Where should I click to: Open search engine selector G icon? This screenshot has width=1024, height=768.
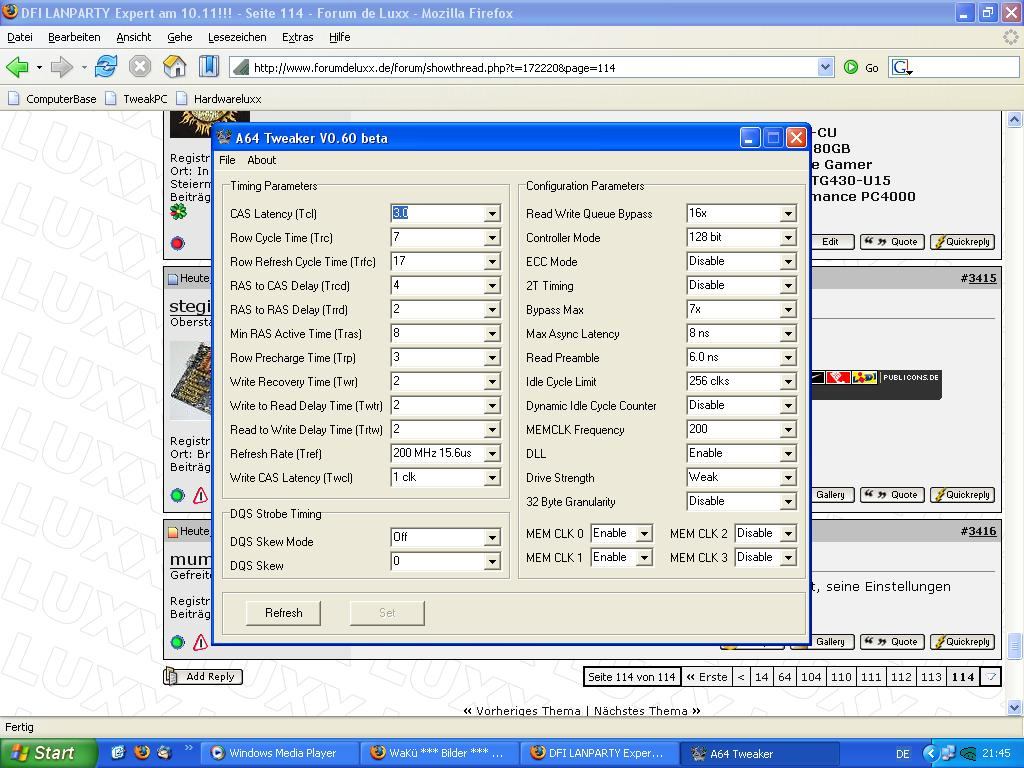point(902,67)
